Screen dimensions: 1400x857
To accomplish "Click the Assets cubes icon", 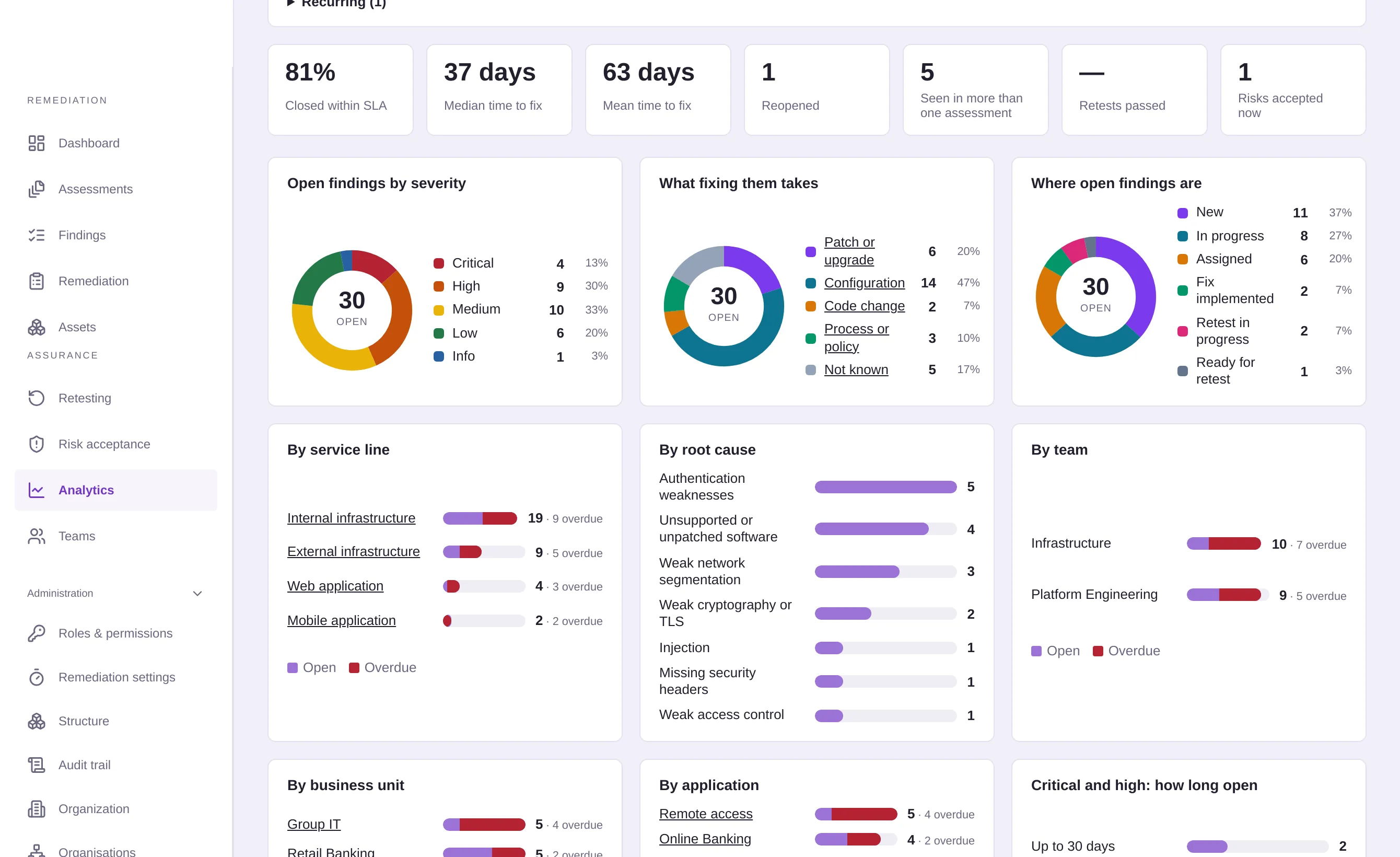I will click(x=37, y=327).
